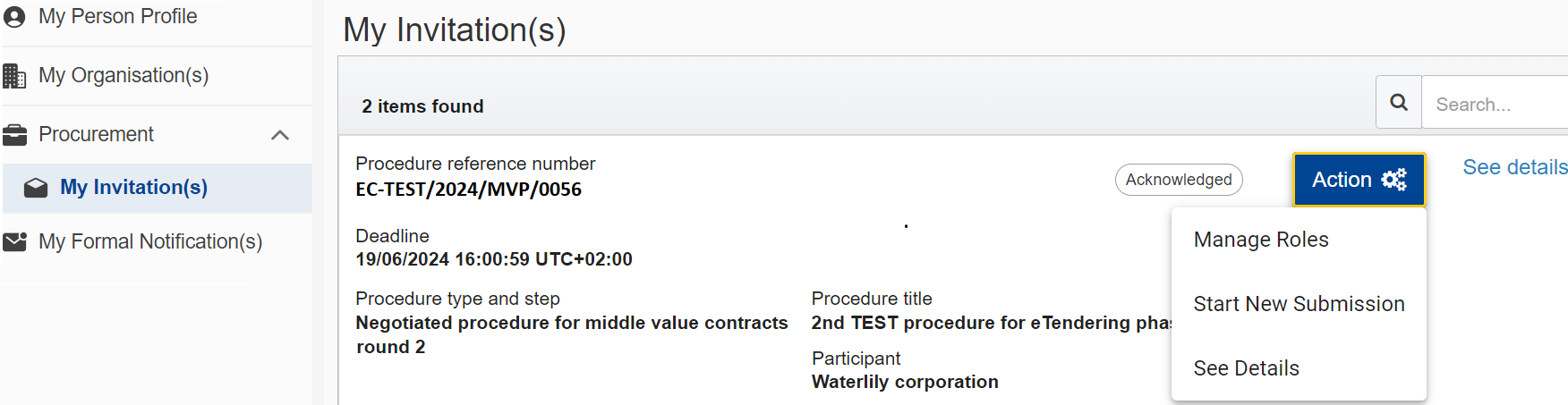Collapse the Procurement section chevron

point(280,135)
